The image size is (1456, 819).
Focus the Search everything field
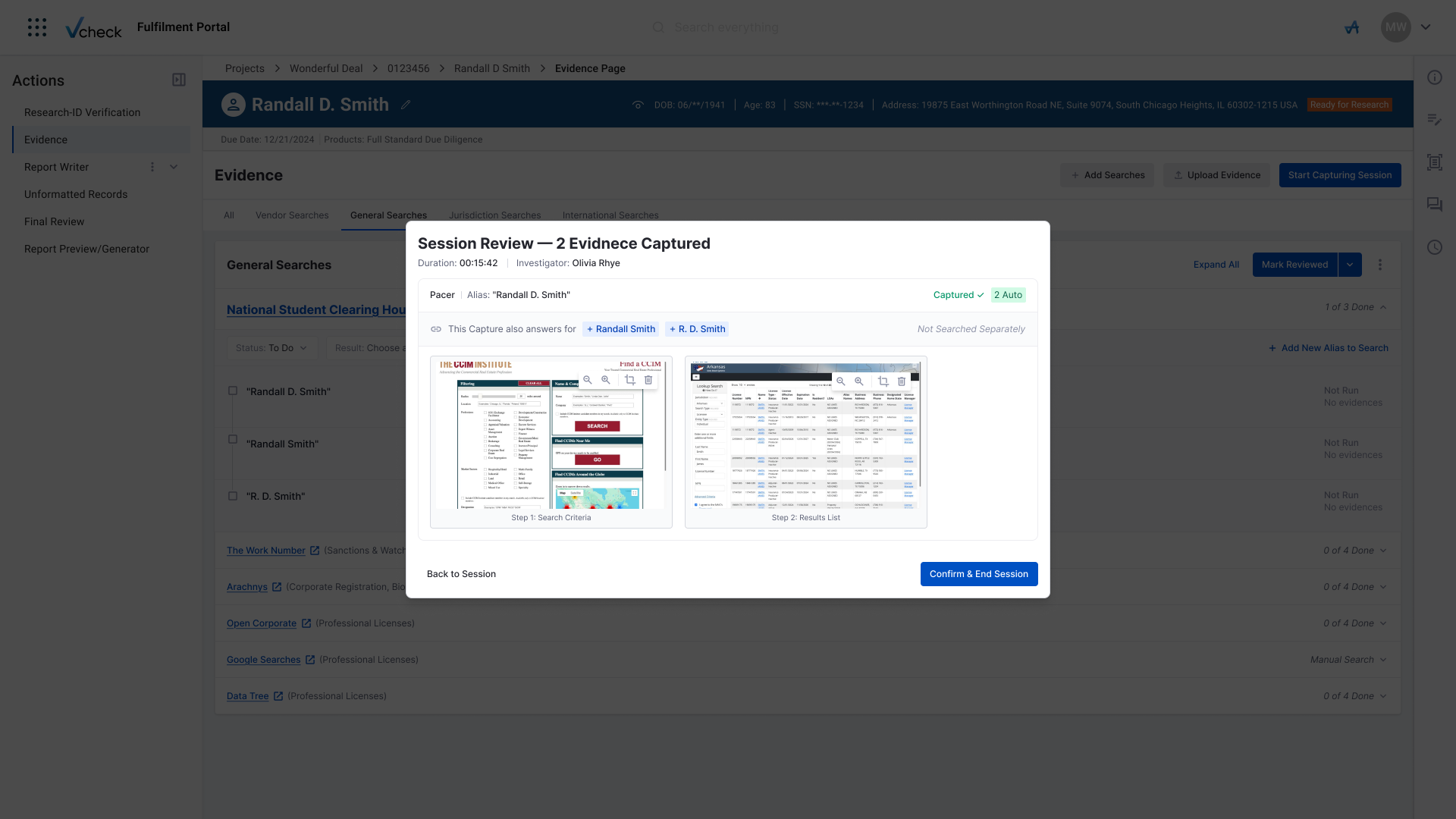pos(726,27)
